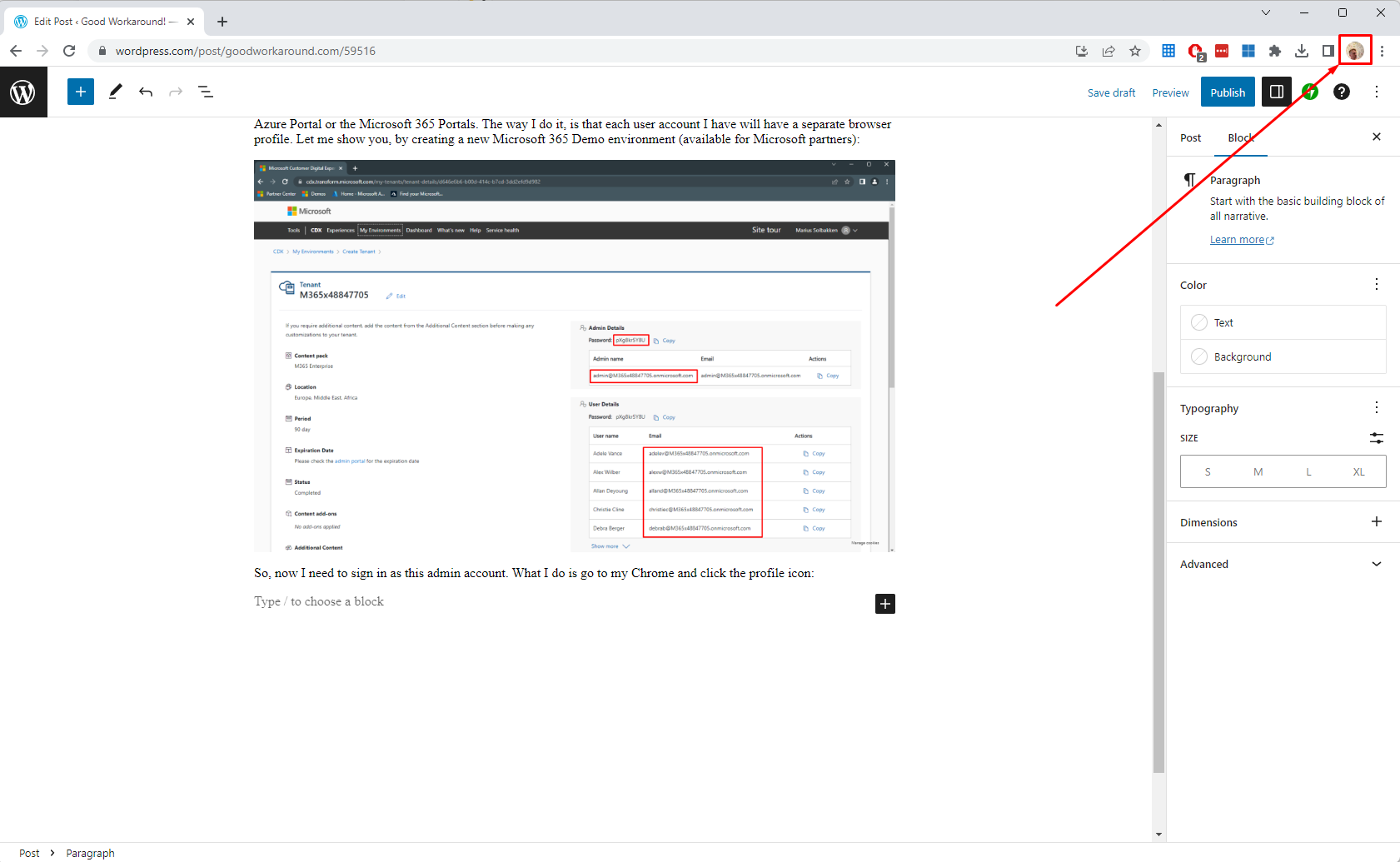Screen dimensions: 1400x862
Task: Open the editor Options three-dot menu
Action: coord(1376,92)
